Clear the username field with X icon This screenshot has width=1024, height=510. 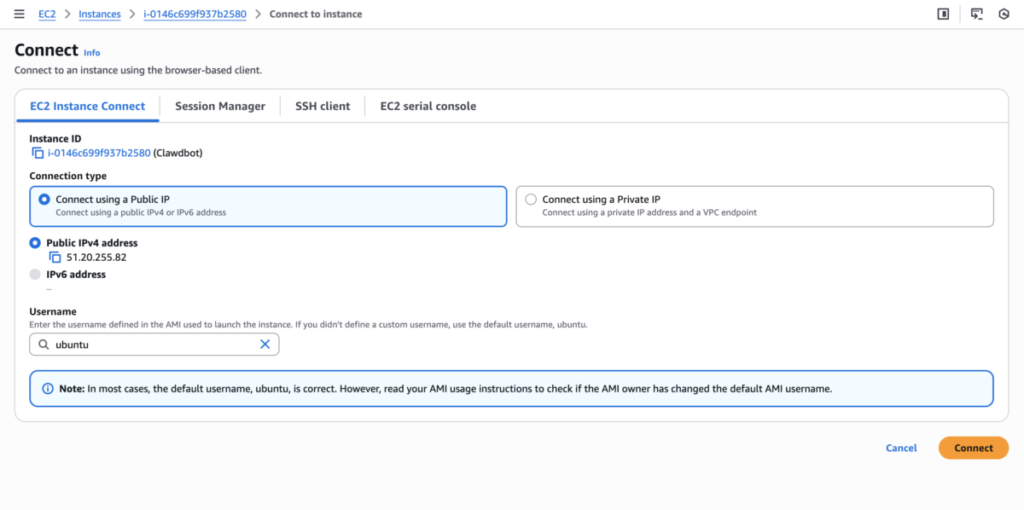point(265,344)
